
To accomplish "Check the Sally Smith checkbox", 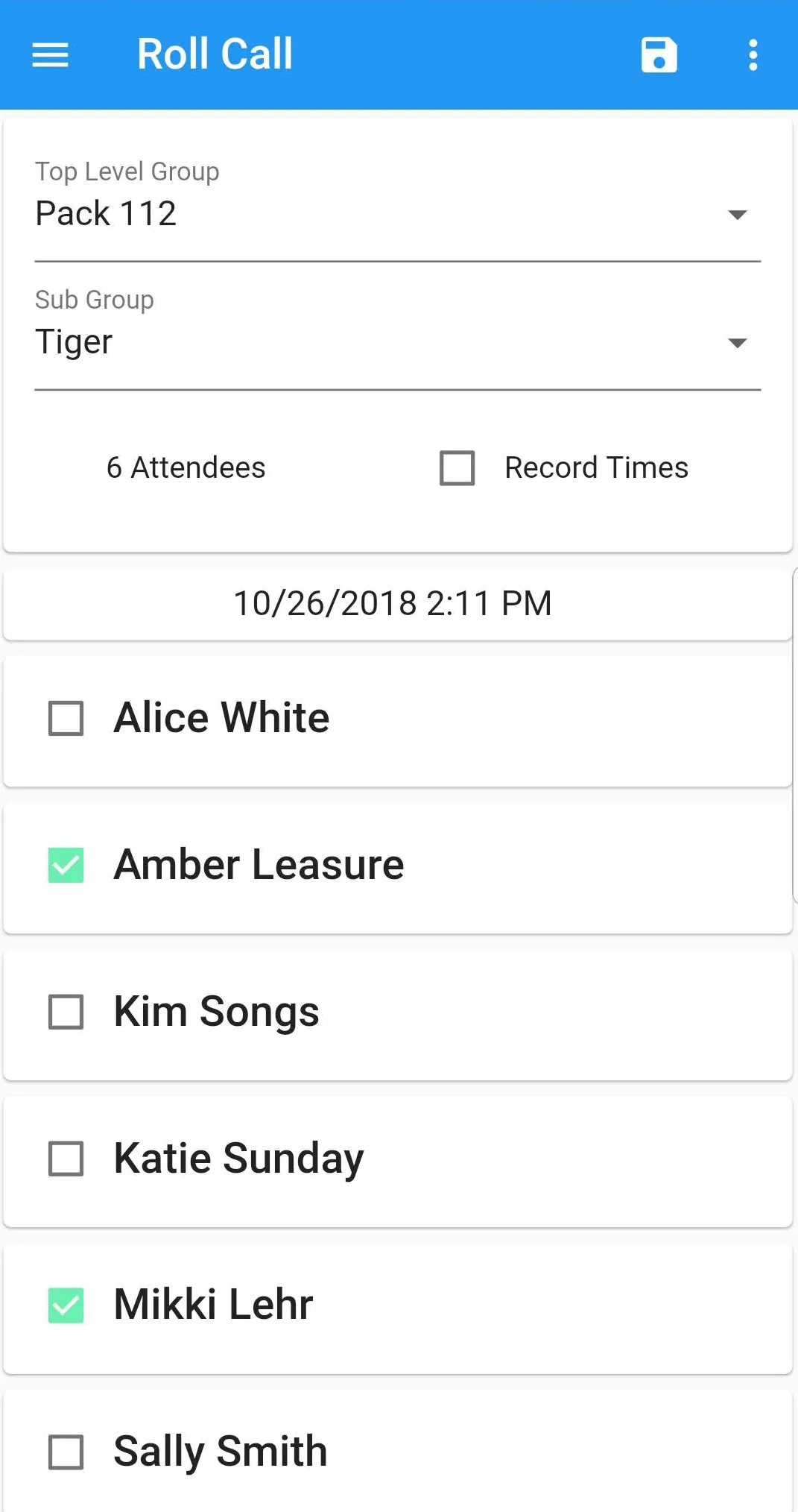I will click(x=66, y=1452).
